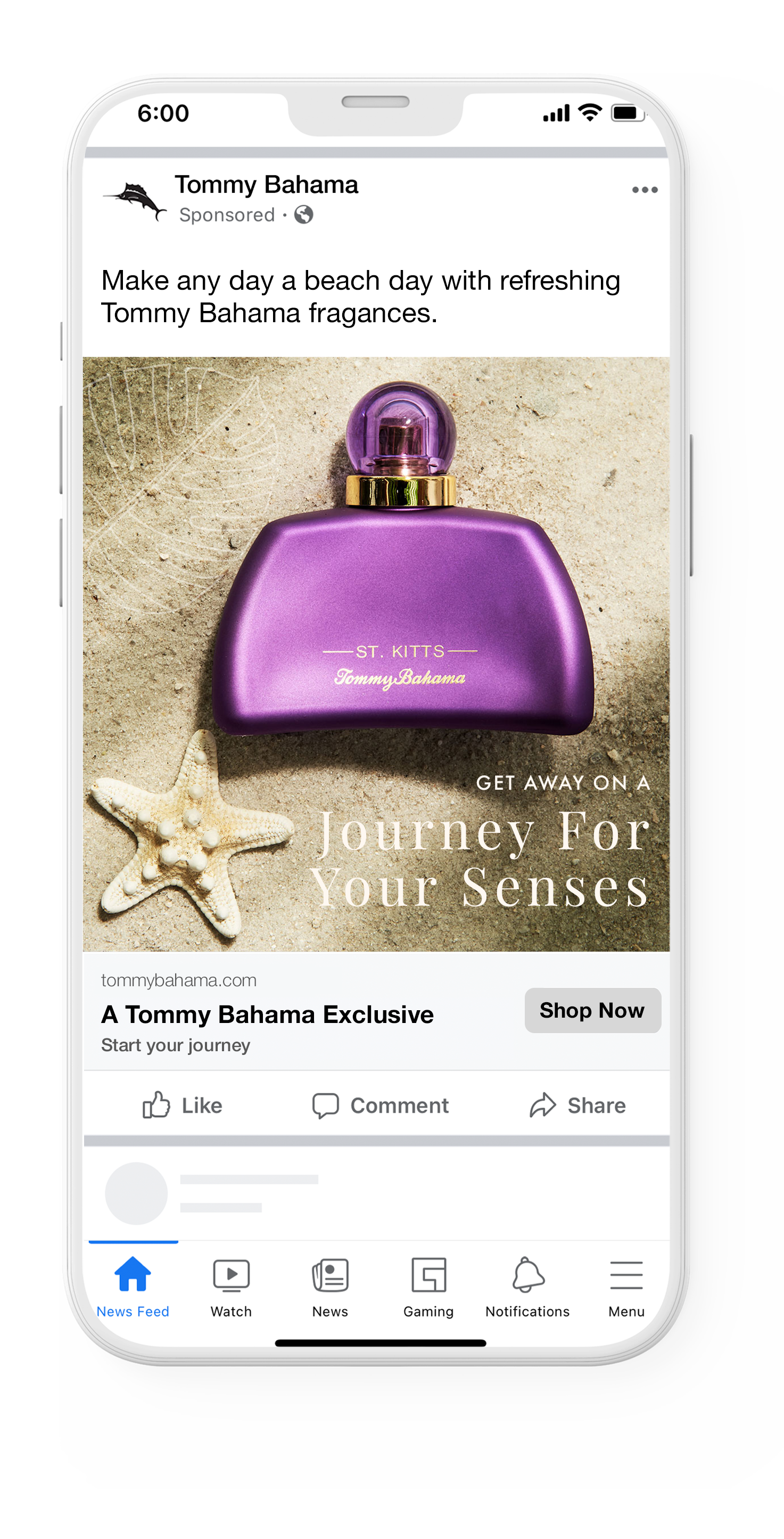This screenshot has width=784, height=1539.
Task: Tap the St. Kitts perfume ad image
Action: [376, 653]
